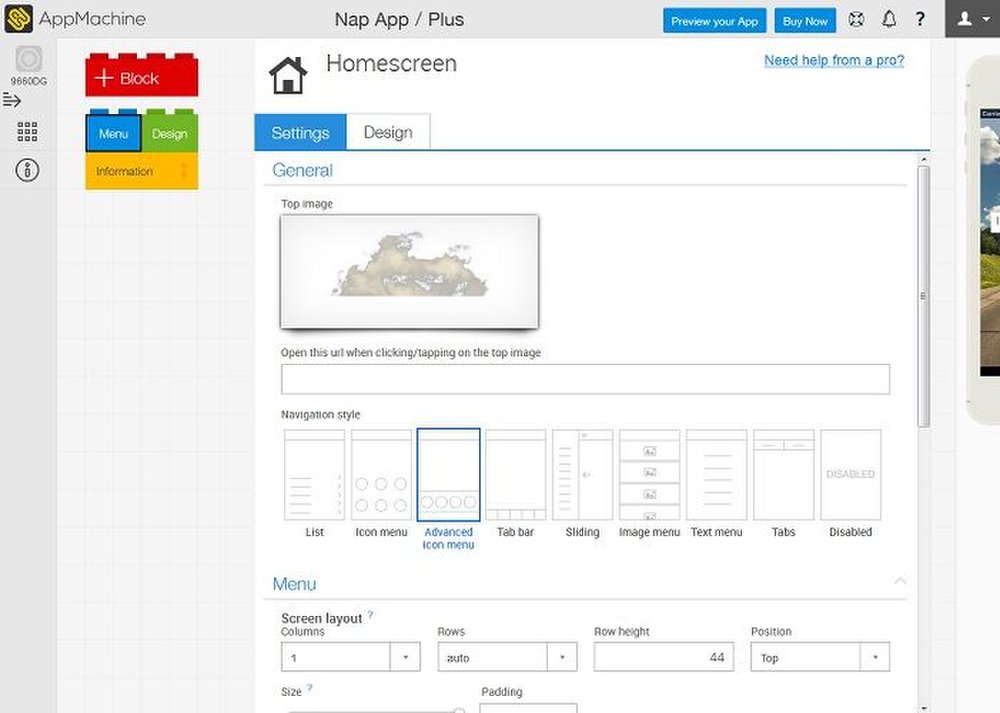Select the Settings tab
Screen dimensions: 1000x713
[x=300, y=132]
